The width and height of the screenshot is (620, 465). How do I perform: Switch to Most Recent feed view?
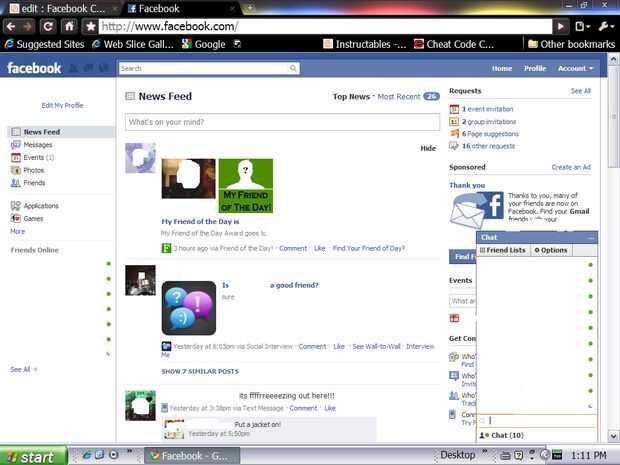(x=399, y=96)
